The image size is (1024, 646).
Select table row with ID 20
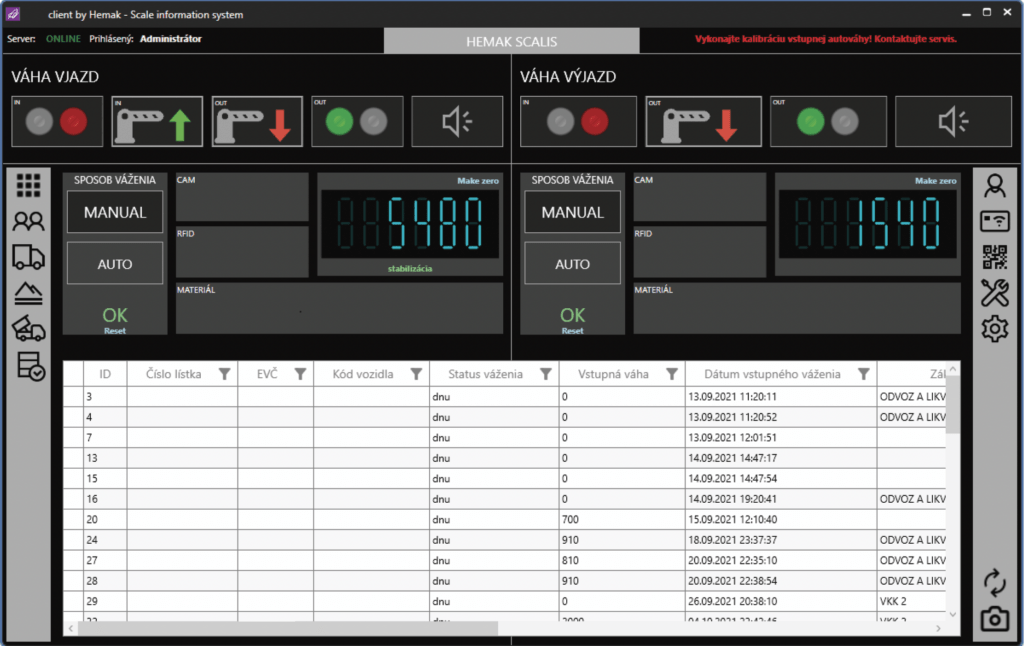point(504,519)
